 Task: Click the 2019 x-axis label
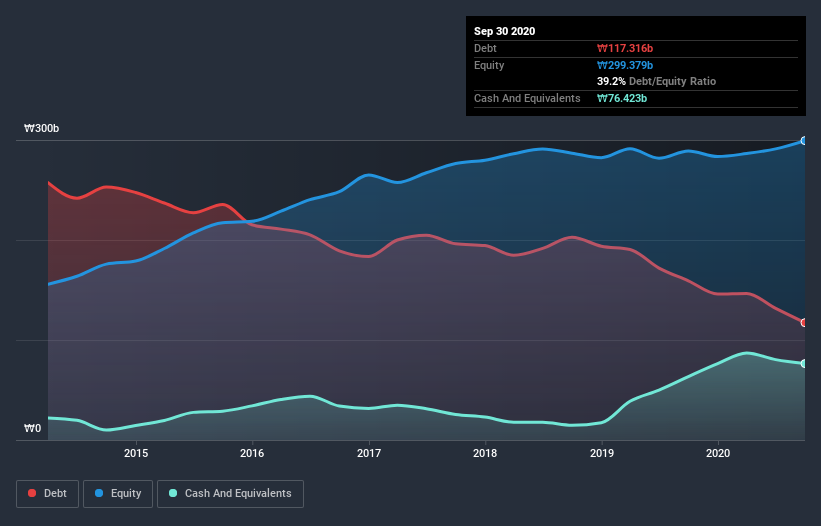click(x=602, y=453)
